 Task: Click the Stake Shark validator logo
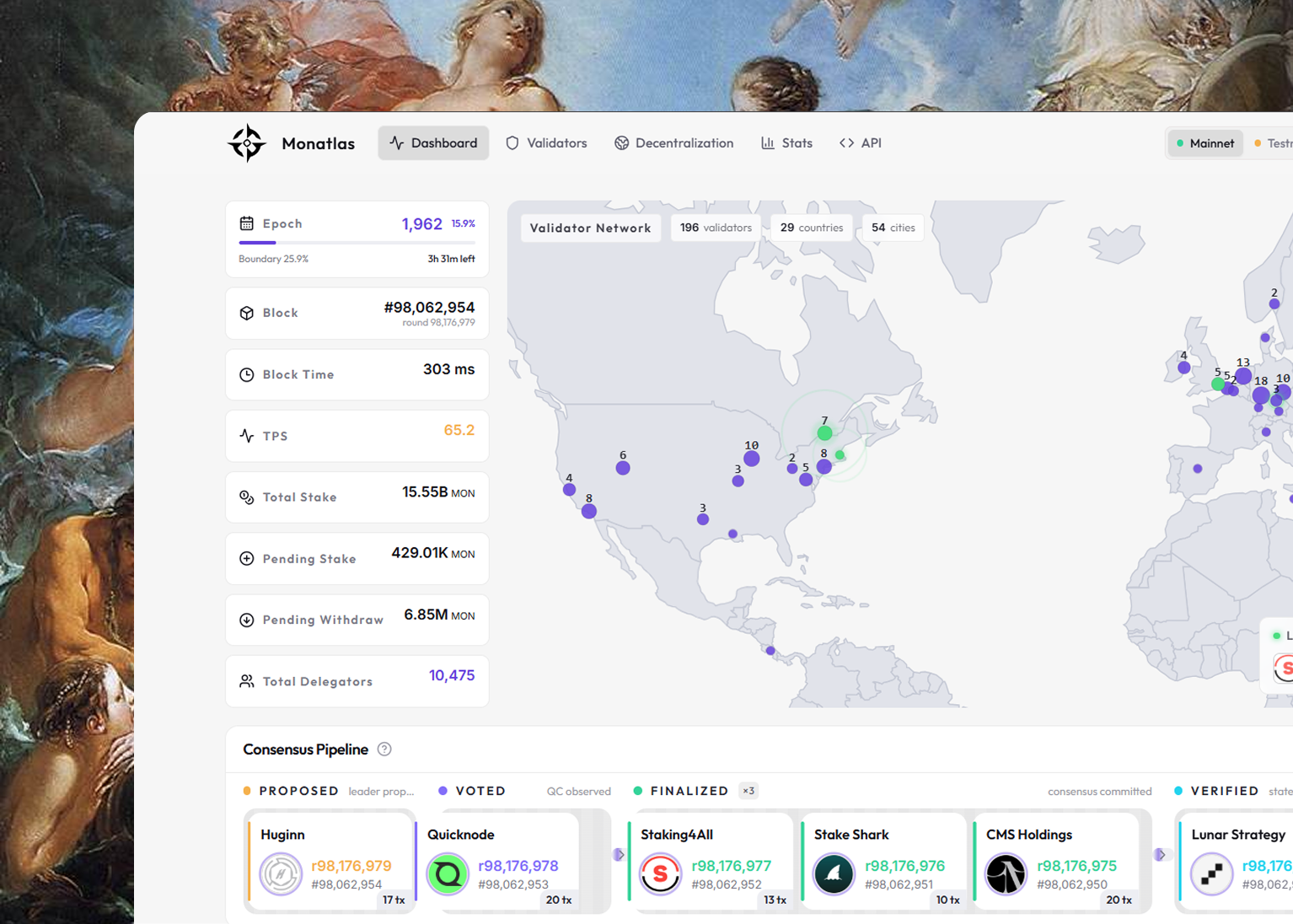834,874
